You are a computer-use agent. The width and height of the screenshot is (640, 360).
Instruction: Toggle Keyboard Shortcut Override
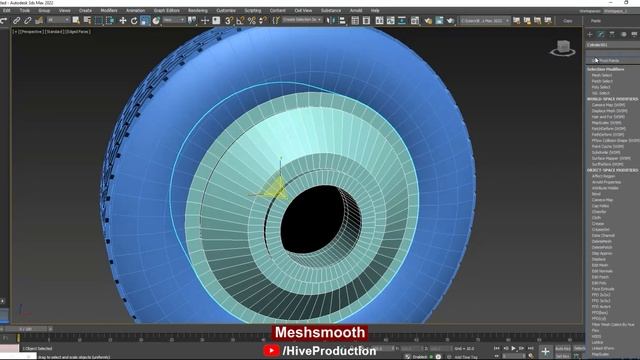click(x=216, y=20)
